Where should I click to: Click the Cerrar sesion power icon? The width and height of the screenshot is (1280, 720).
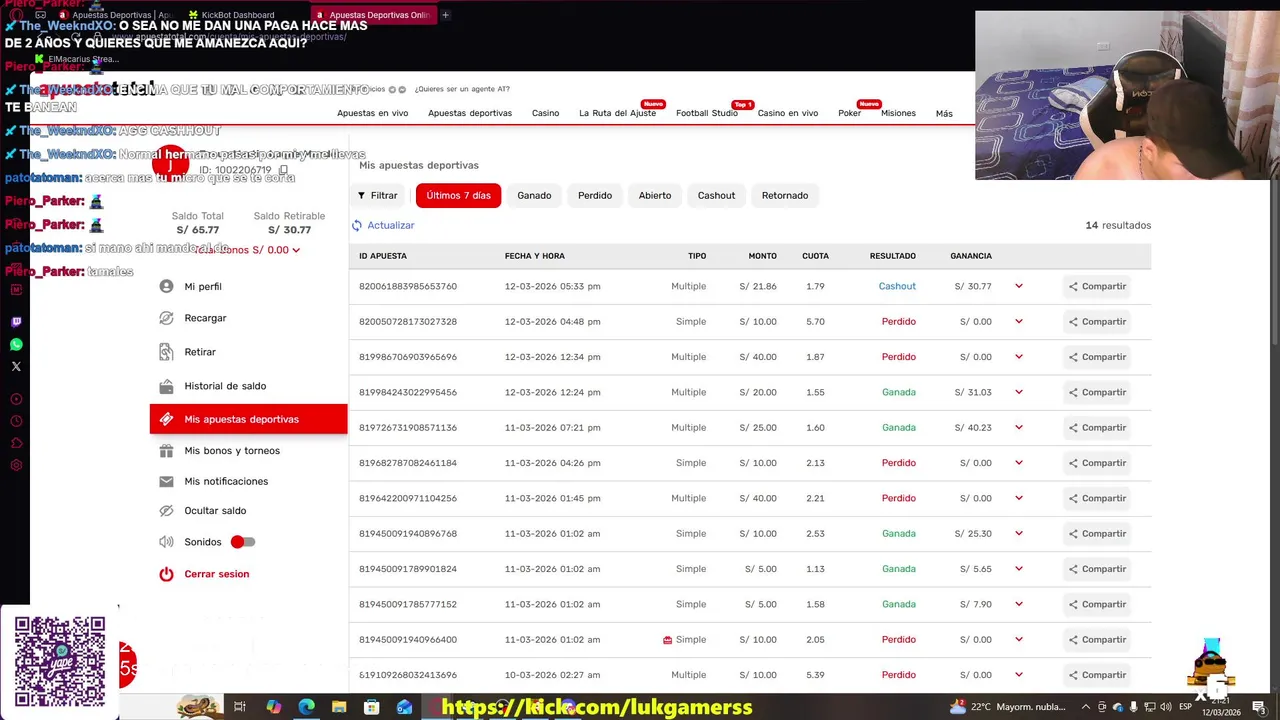coord(166,574)
